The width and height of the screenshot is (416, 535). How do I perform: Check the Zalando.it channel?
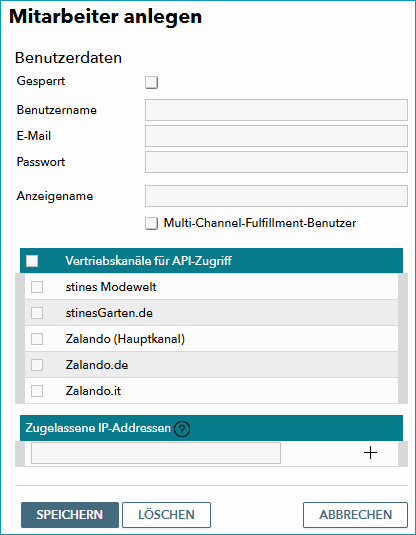[37, 391]
